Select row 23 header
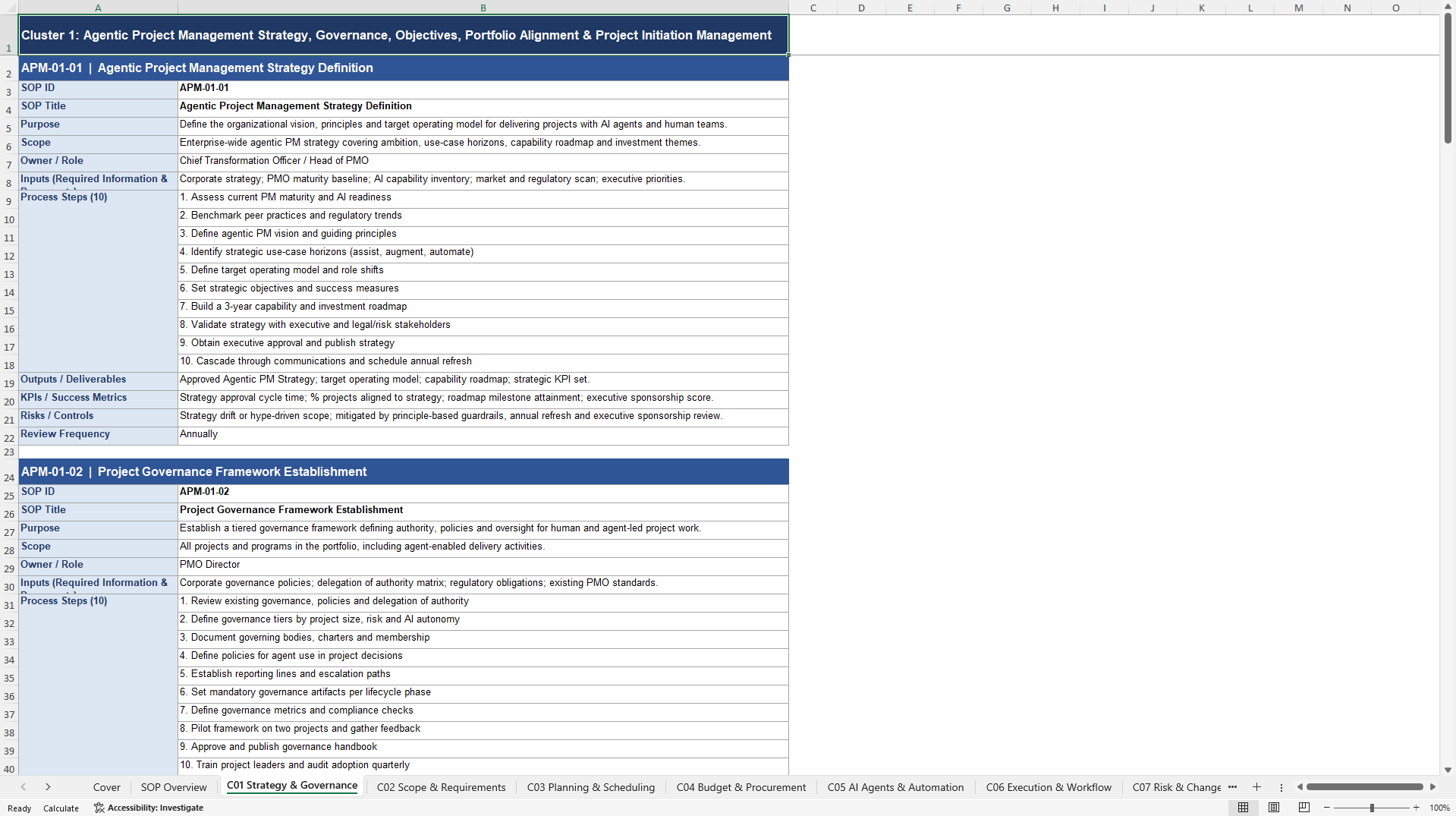Screen dimensions: 1456x816 [x=9, y=452]
